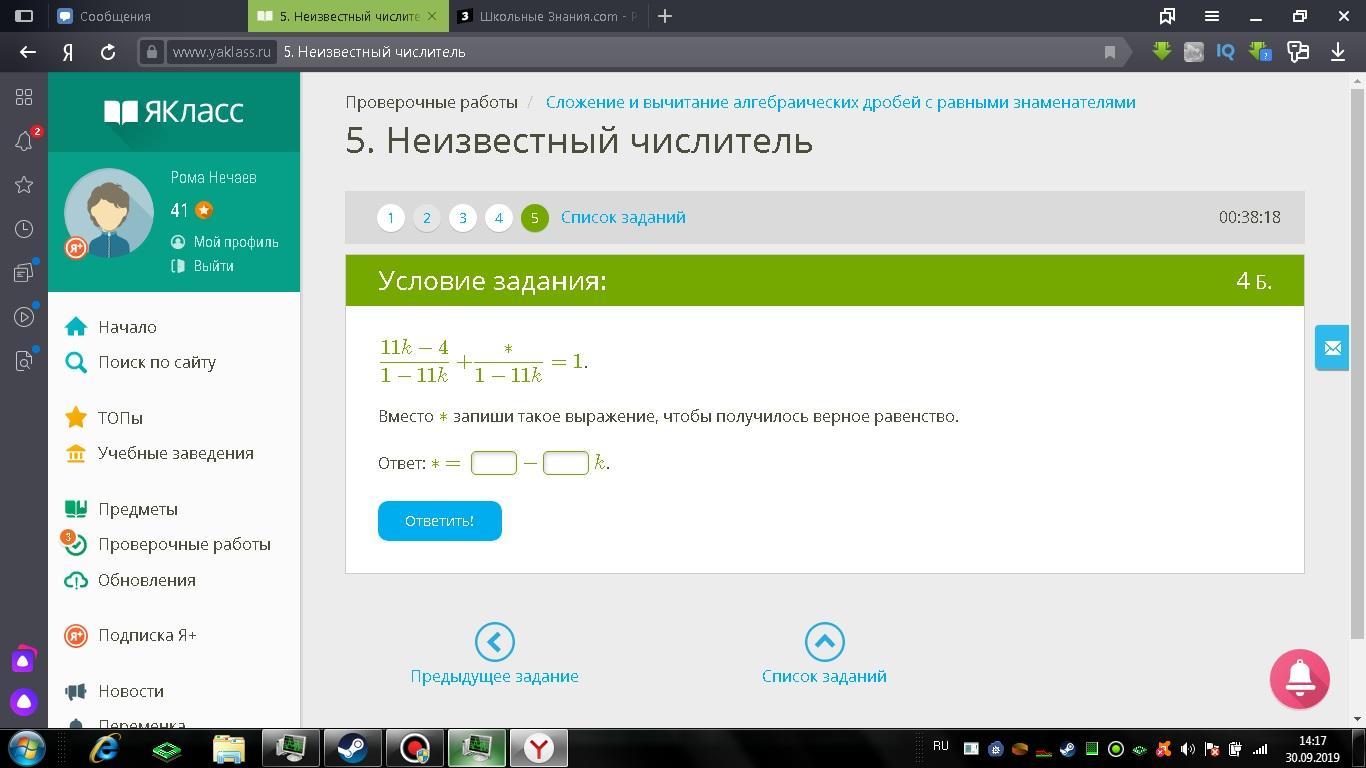This screenshot has height=768, width=1366.
Task: Switch to the Школьные Знания.com tab
Action: pos(548,16)
